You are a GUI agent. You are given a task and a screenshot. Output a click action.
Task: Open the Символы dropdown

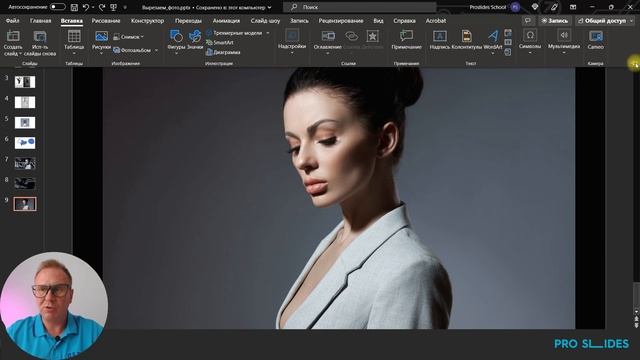(x=530, y=42)
